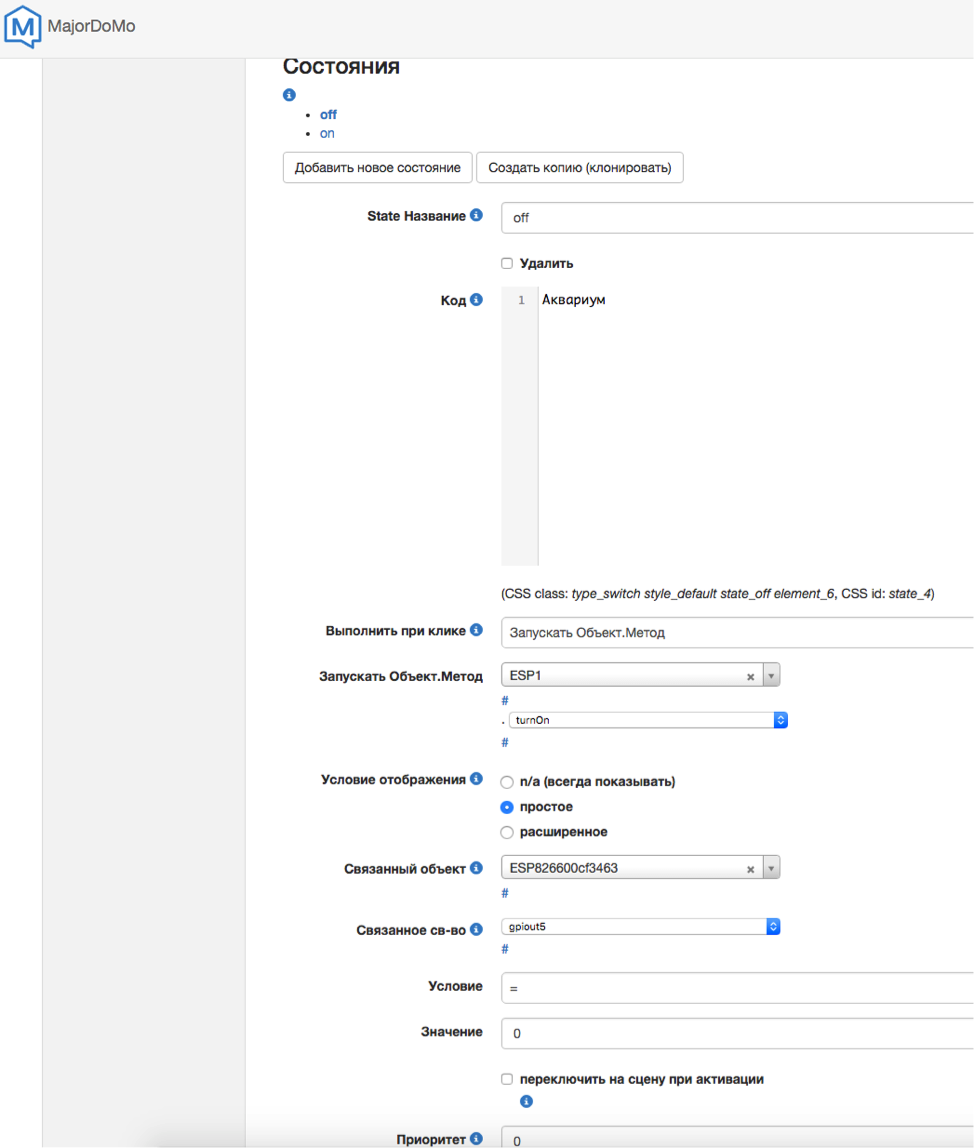974x1148 pixels.
Task: Click info icon next to Связанный объект
Action: click(476, 868)
